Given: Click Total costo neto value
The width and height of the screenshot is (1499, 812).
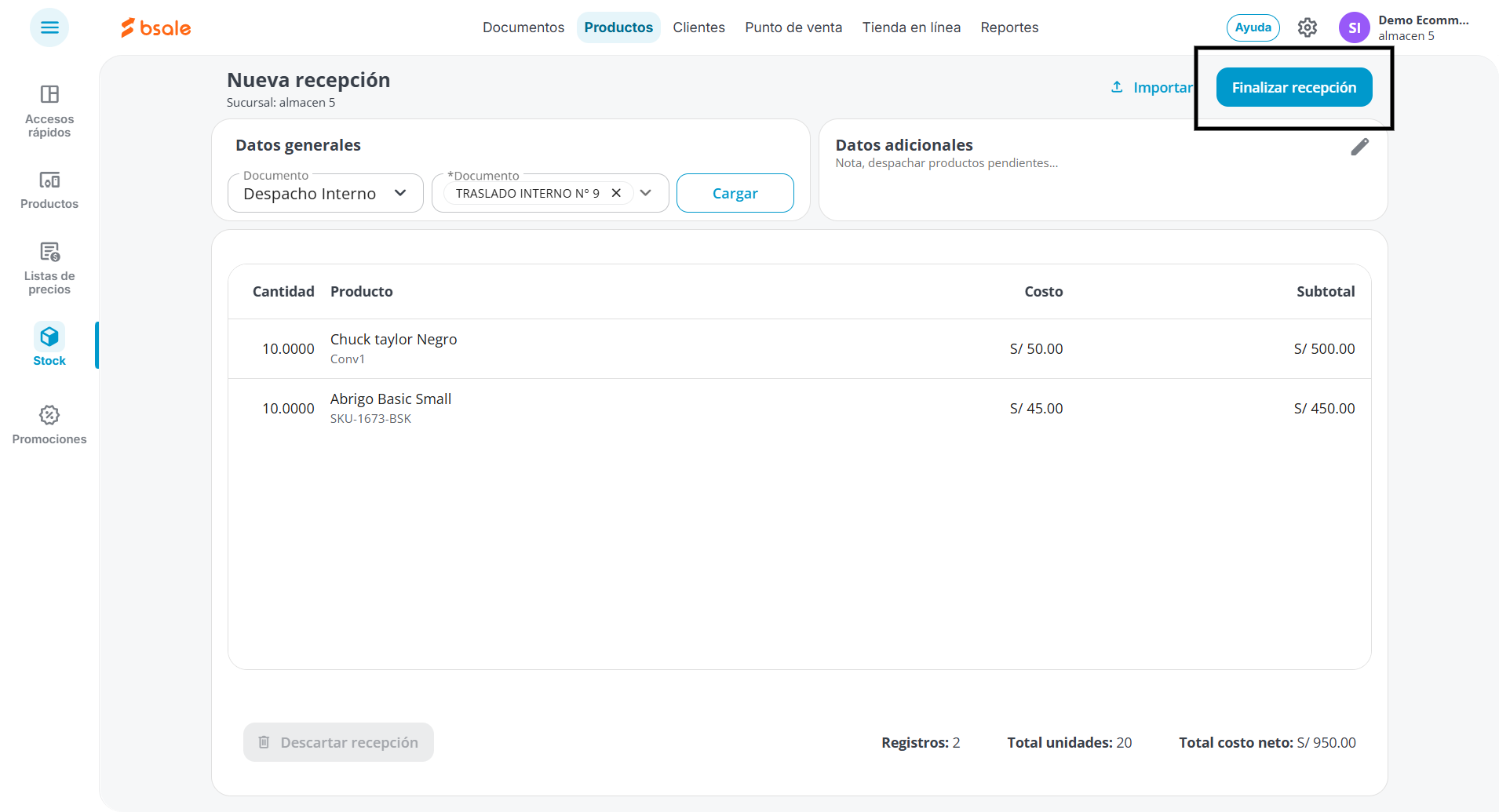Looking at the screenshot, I should [1326, 742].
